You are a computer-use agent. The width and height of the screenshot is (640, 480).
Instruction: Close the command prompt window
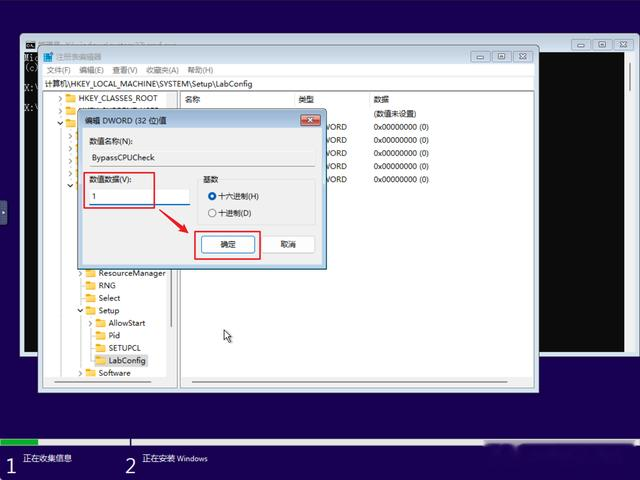point(623,44)
